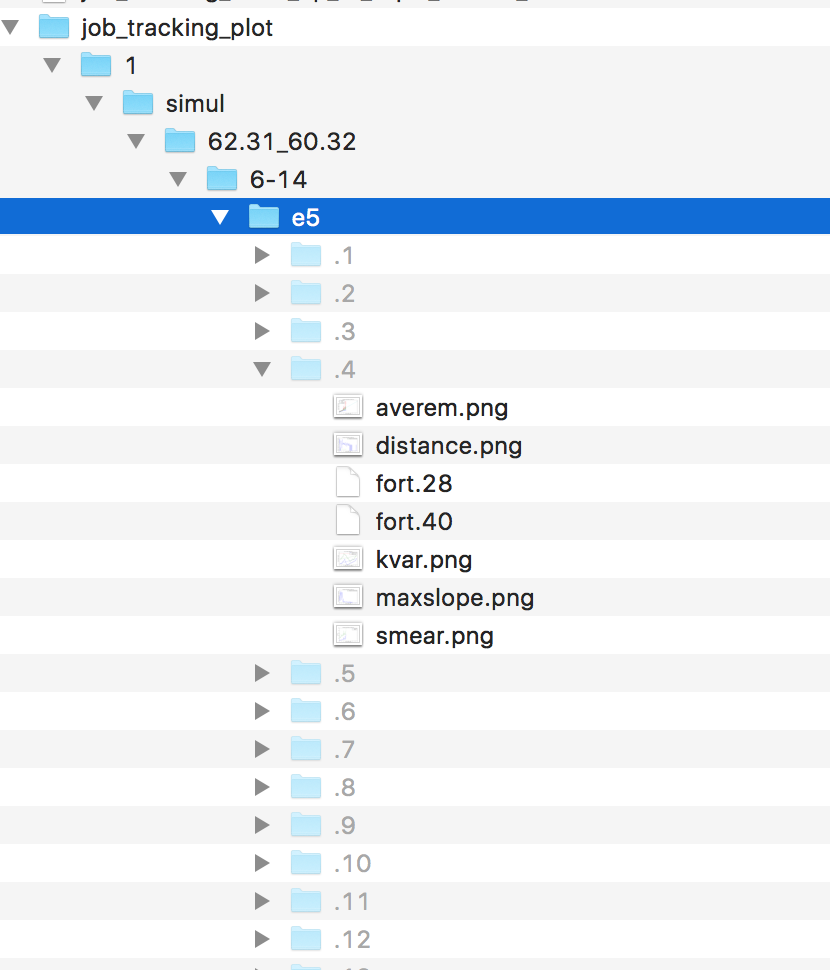Expand the .5 folder triangle
The image size is (830, 970).
click(x=262, y=673)
